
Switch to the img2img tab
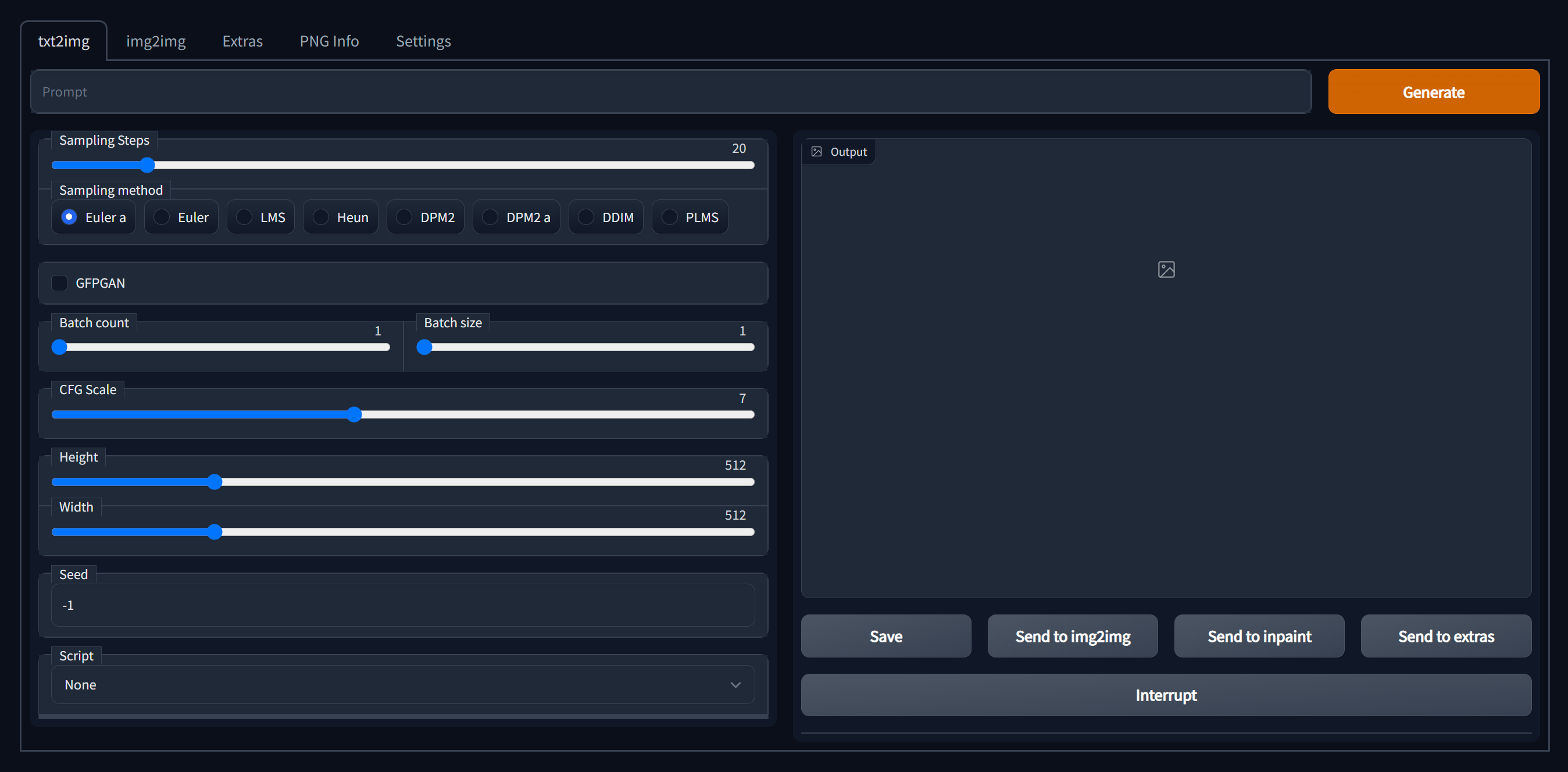156,41
